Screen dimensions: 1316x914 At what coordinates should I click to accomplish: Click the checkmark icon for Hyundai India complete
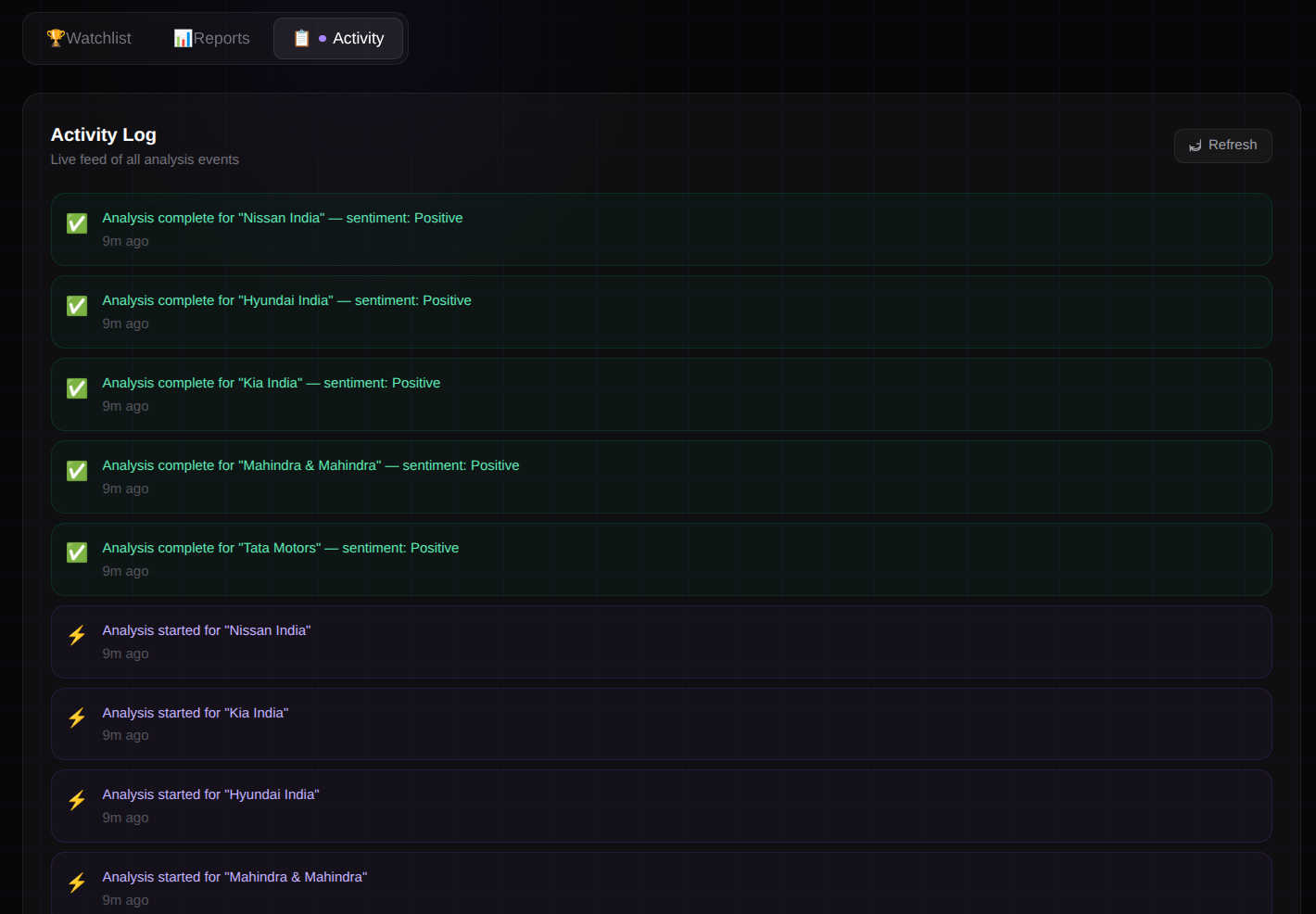point(77,306)
